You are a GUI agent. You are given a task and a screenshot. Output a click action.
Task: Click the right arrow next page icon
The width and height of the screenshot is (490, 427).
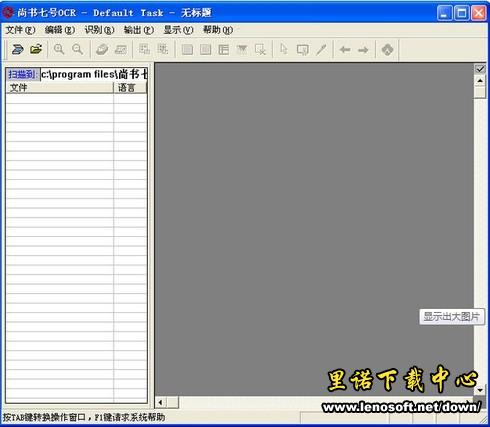[363, 50]
